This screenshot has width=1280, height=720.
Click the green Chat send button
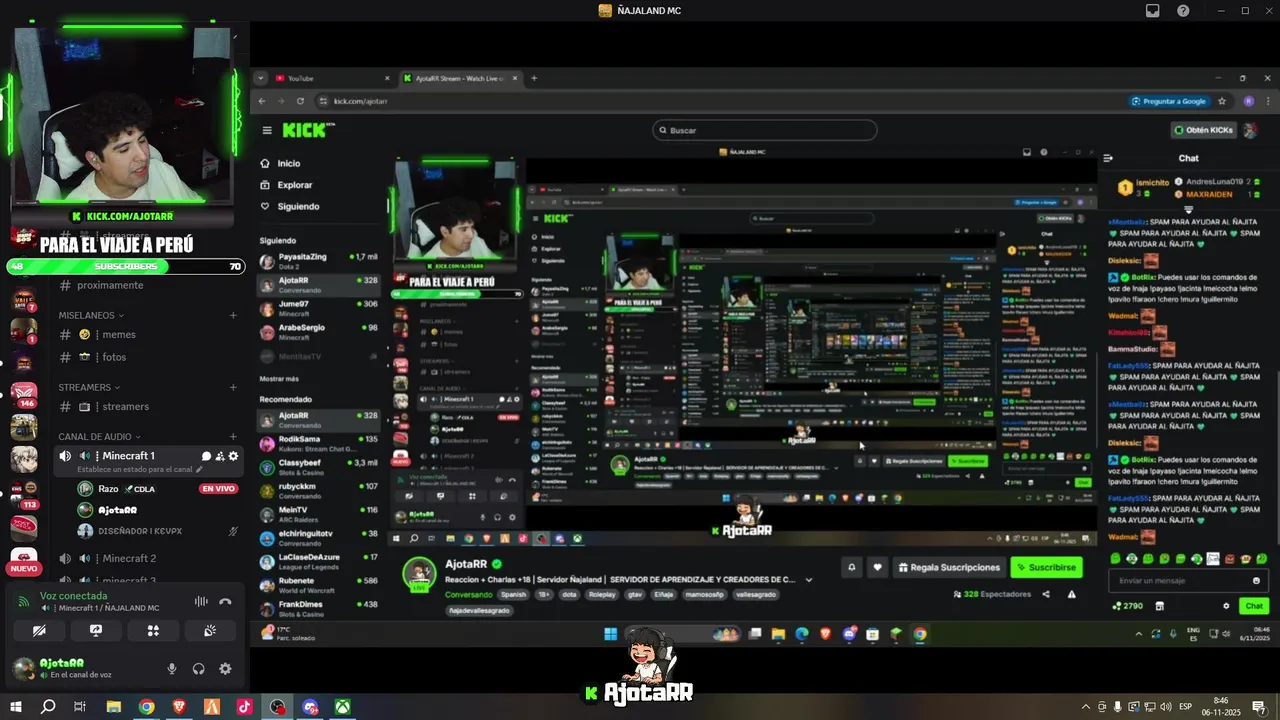[x=1254, y=606]
